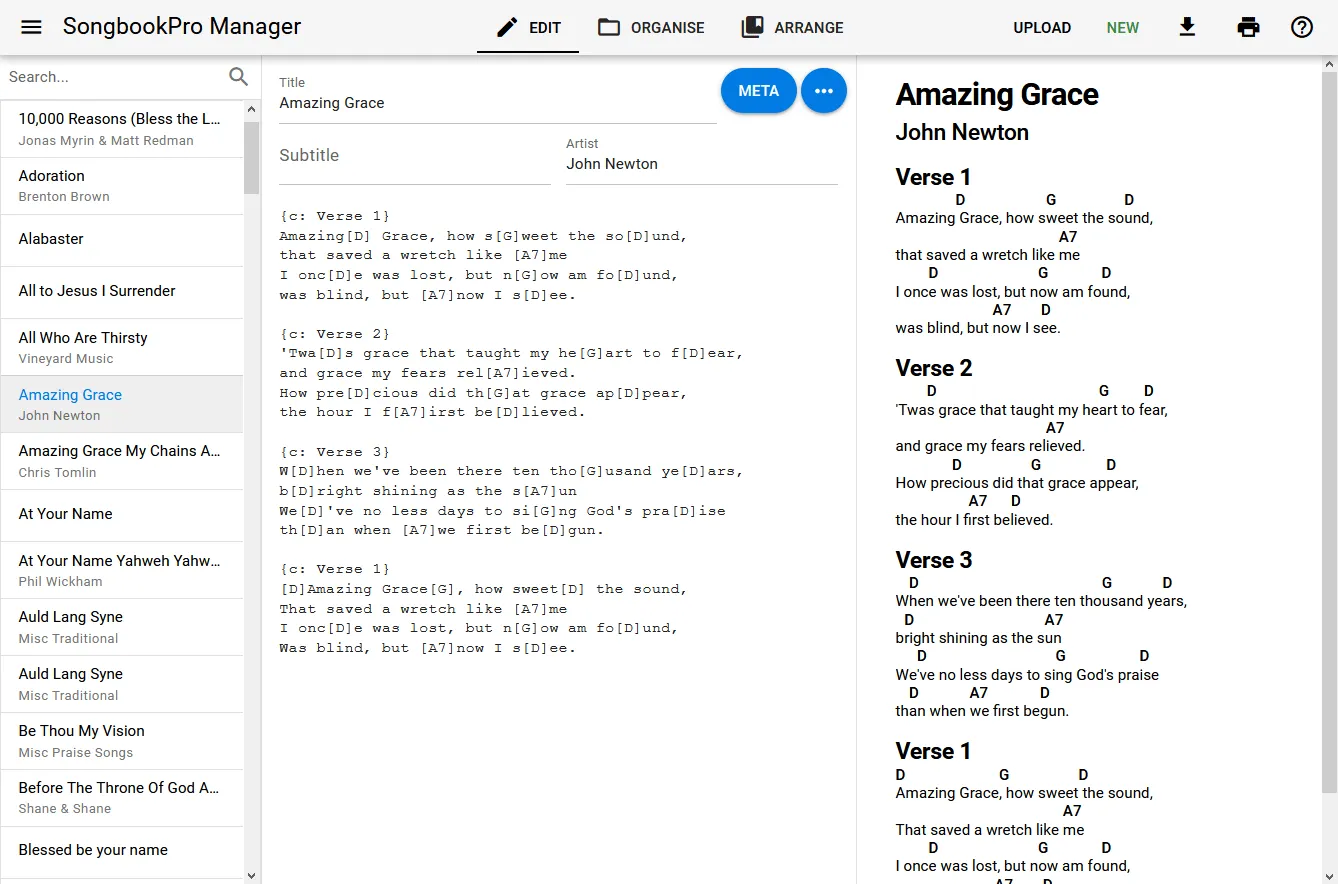The width and height of the screenshot is (1338, 884).
Task: Print the song using the printer icon
Action: 1248,27
